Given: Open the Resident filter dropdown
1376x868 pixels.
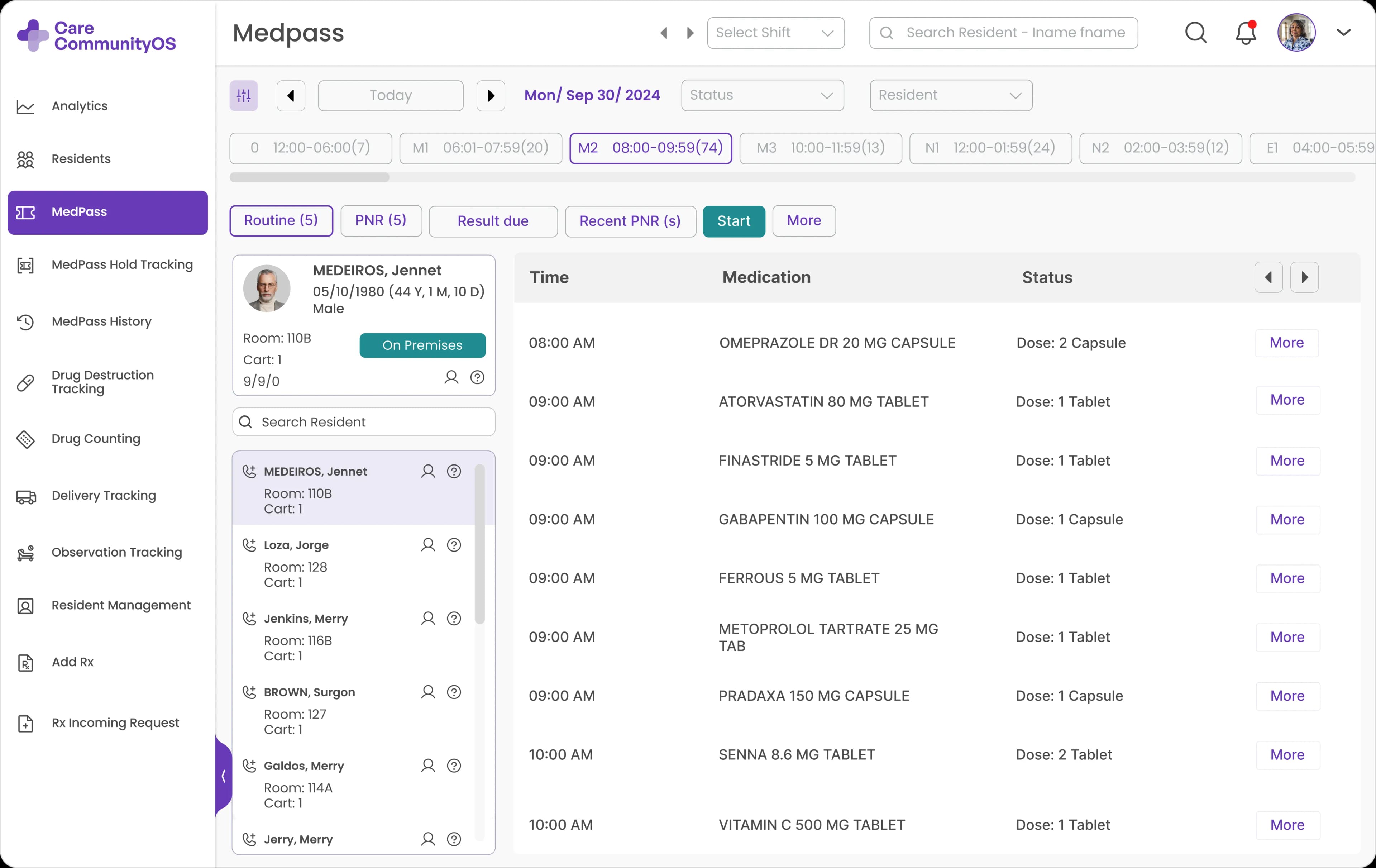Looking at the screenshot, I should click(x=951, y=95).
